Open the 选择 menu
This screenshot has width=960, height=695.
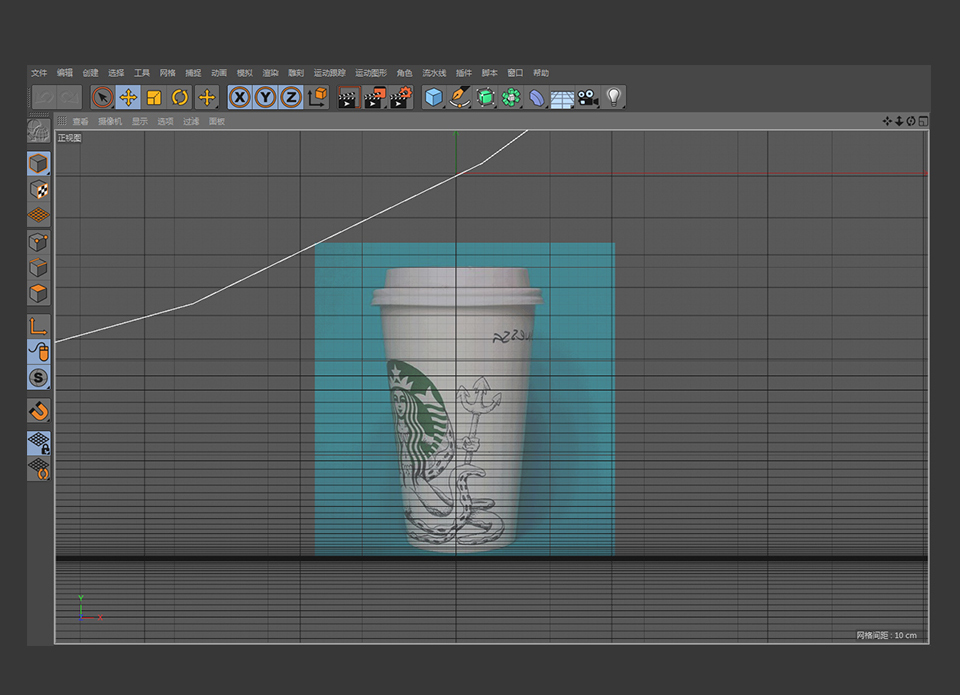click(x=116, y=73)
